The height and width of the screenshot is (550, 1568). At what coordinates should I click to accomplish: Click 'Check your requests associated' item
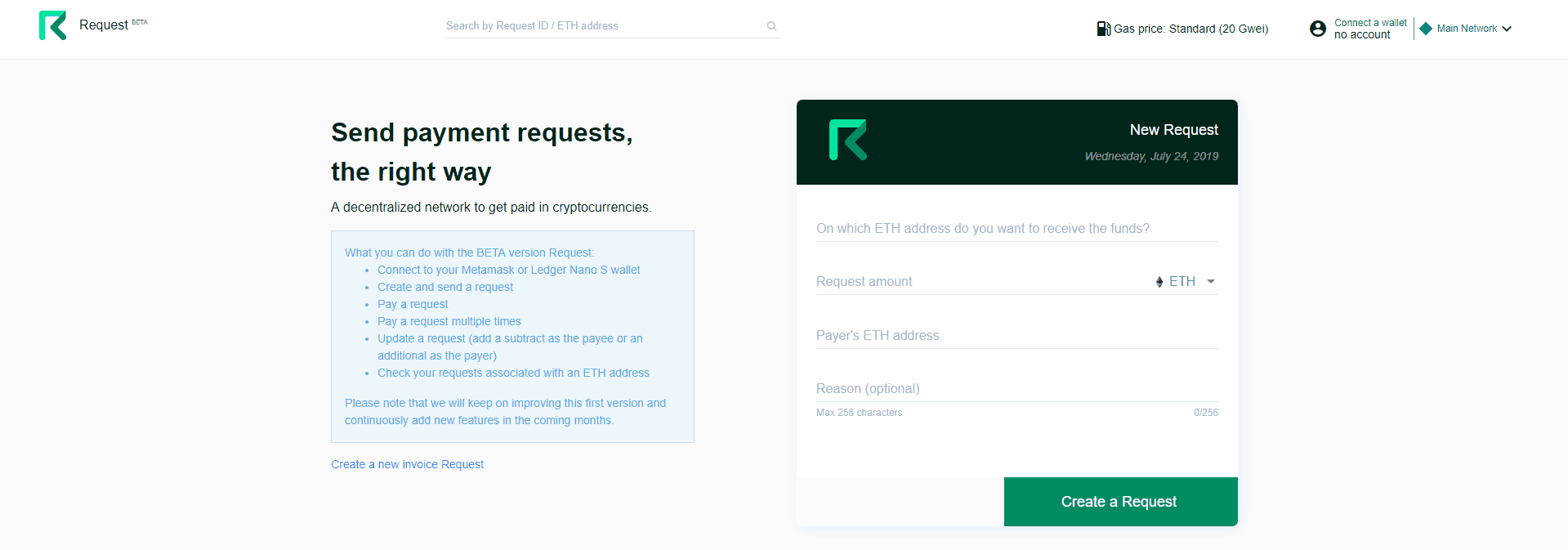click(513, 373)
